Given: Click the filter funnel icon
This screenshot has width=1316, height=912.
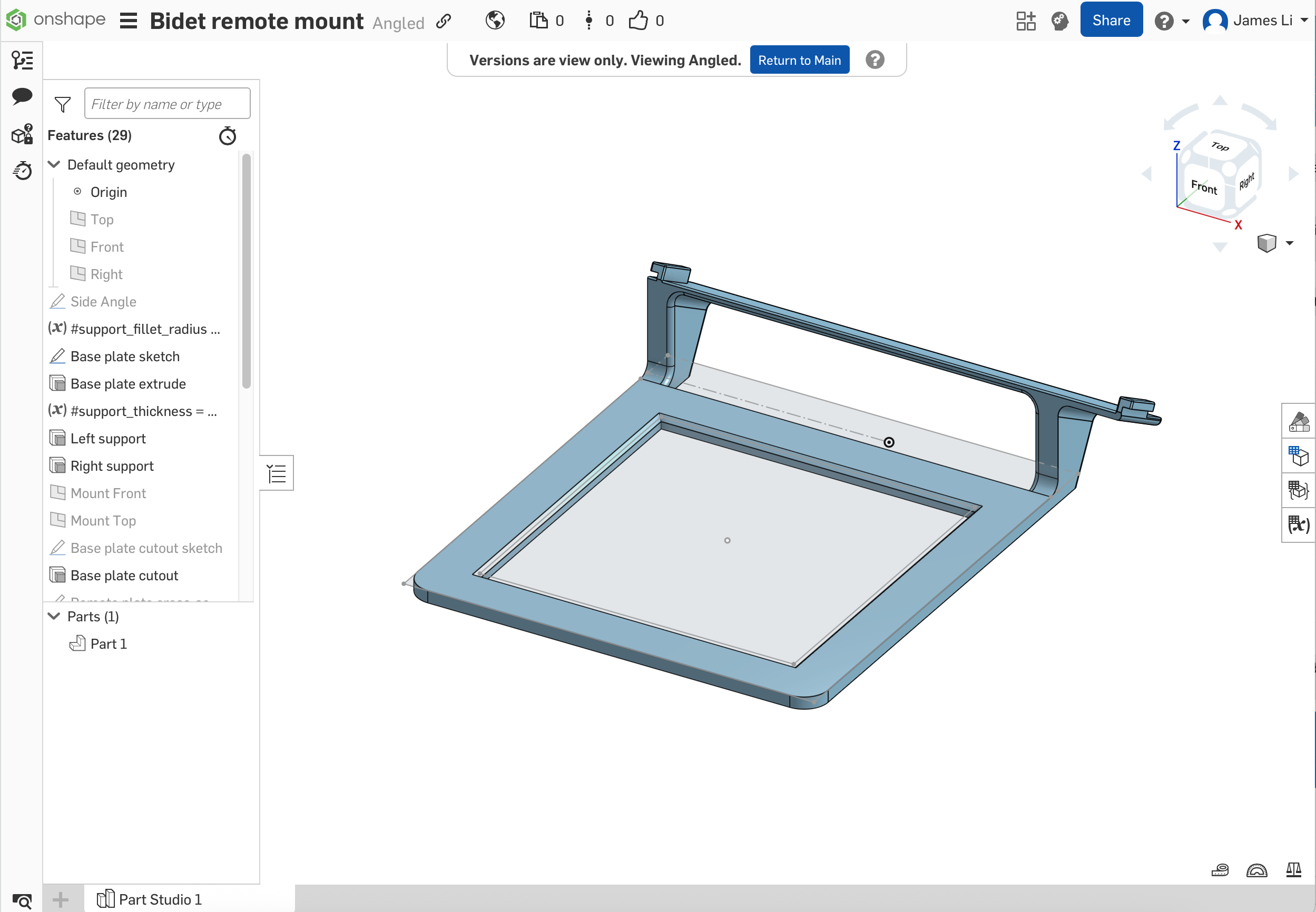Looking at the screenshot, I should pyautogui.click(x=62, y=104).
